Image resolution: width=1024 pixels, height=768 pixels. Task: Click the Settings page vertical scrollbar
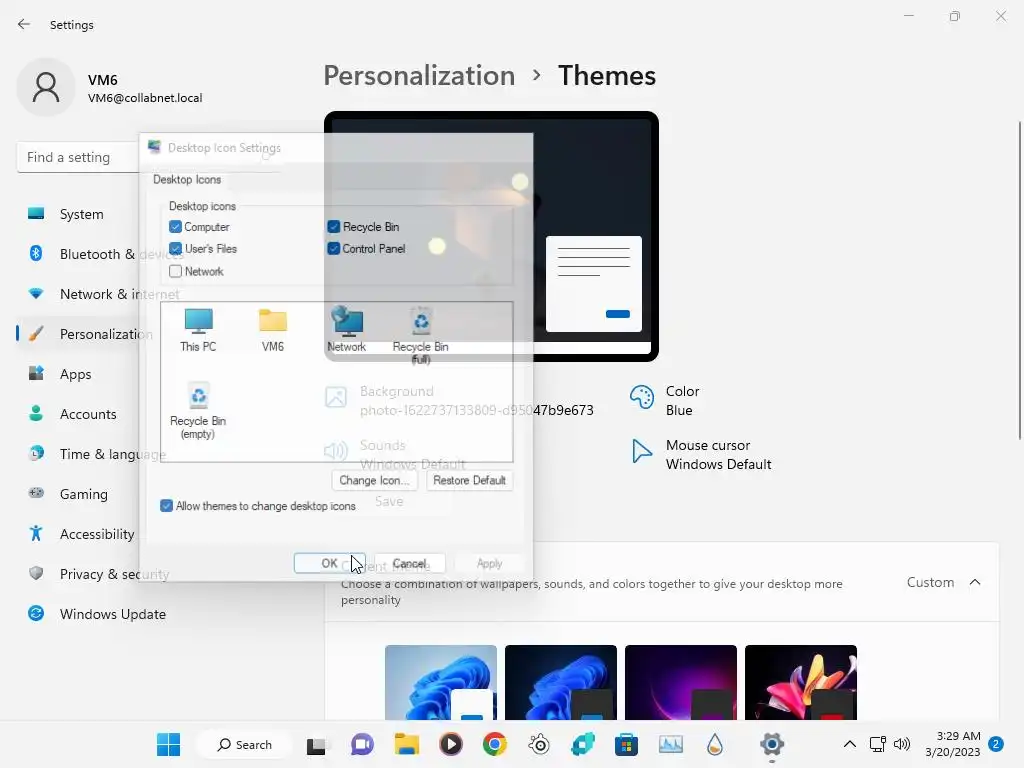click(x=1019, y=281)
